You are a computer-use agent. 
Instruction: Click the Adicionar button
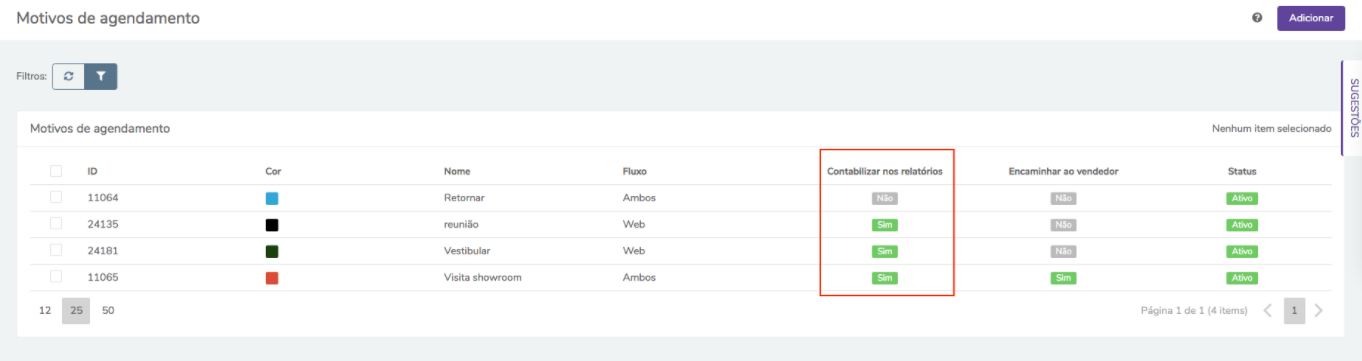coord(1311,18)
